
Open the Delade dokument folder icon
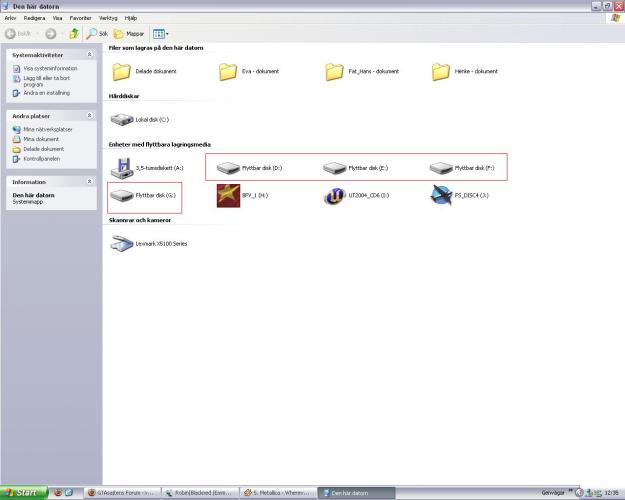[x=122, y=72]
